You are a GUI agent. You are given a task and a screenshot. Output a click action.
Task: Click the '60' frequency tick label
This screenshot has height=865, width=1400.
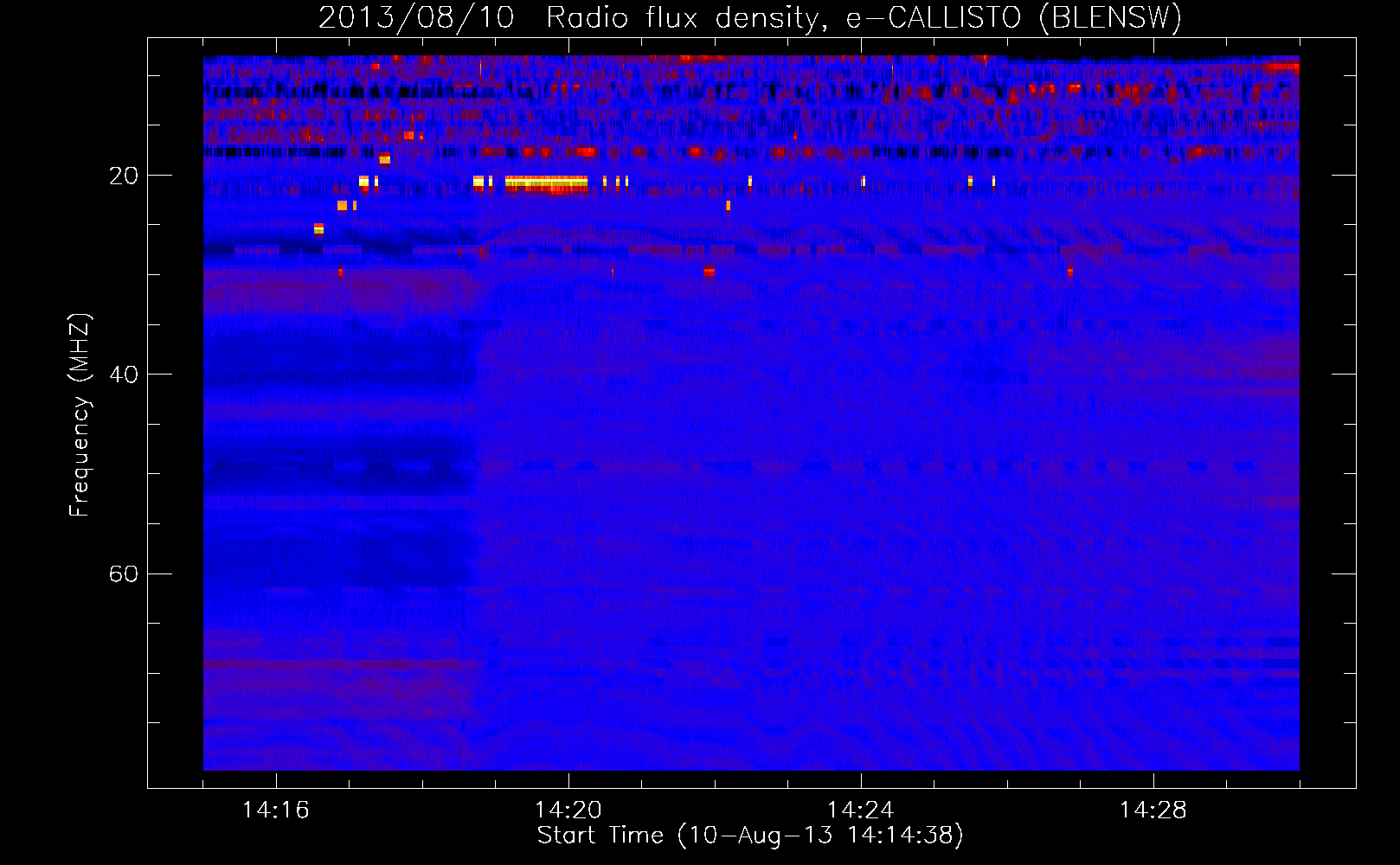pos(123,574)
